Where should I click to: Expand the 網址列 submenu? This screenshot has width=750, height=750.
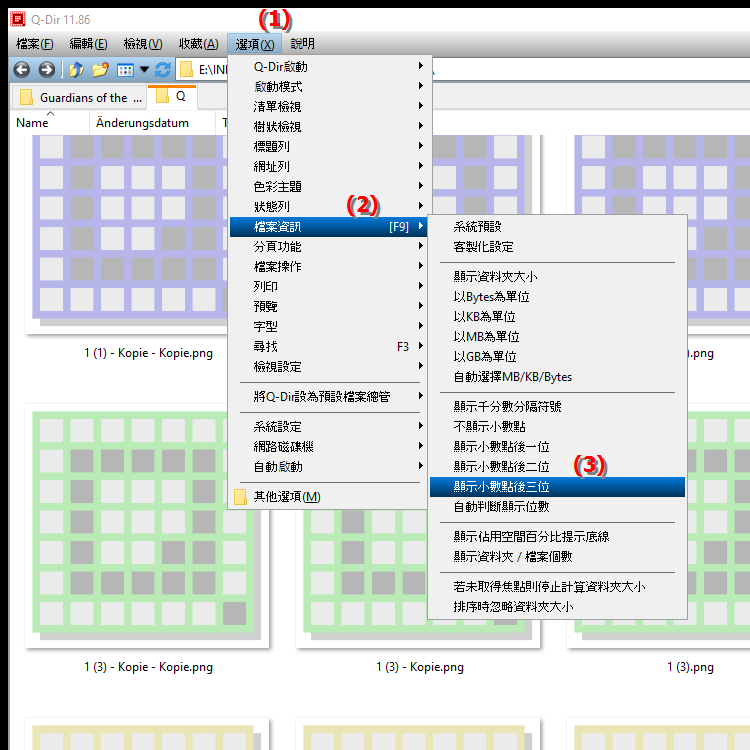coord(330,166)
